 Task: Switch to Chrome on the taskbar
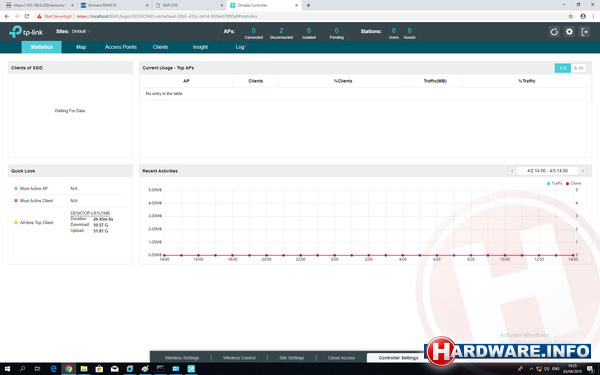[68, 369]
